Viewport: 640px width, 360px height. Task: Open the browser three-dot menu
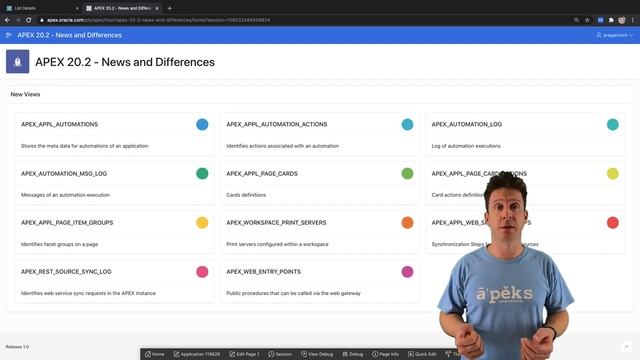coord(633,20)
